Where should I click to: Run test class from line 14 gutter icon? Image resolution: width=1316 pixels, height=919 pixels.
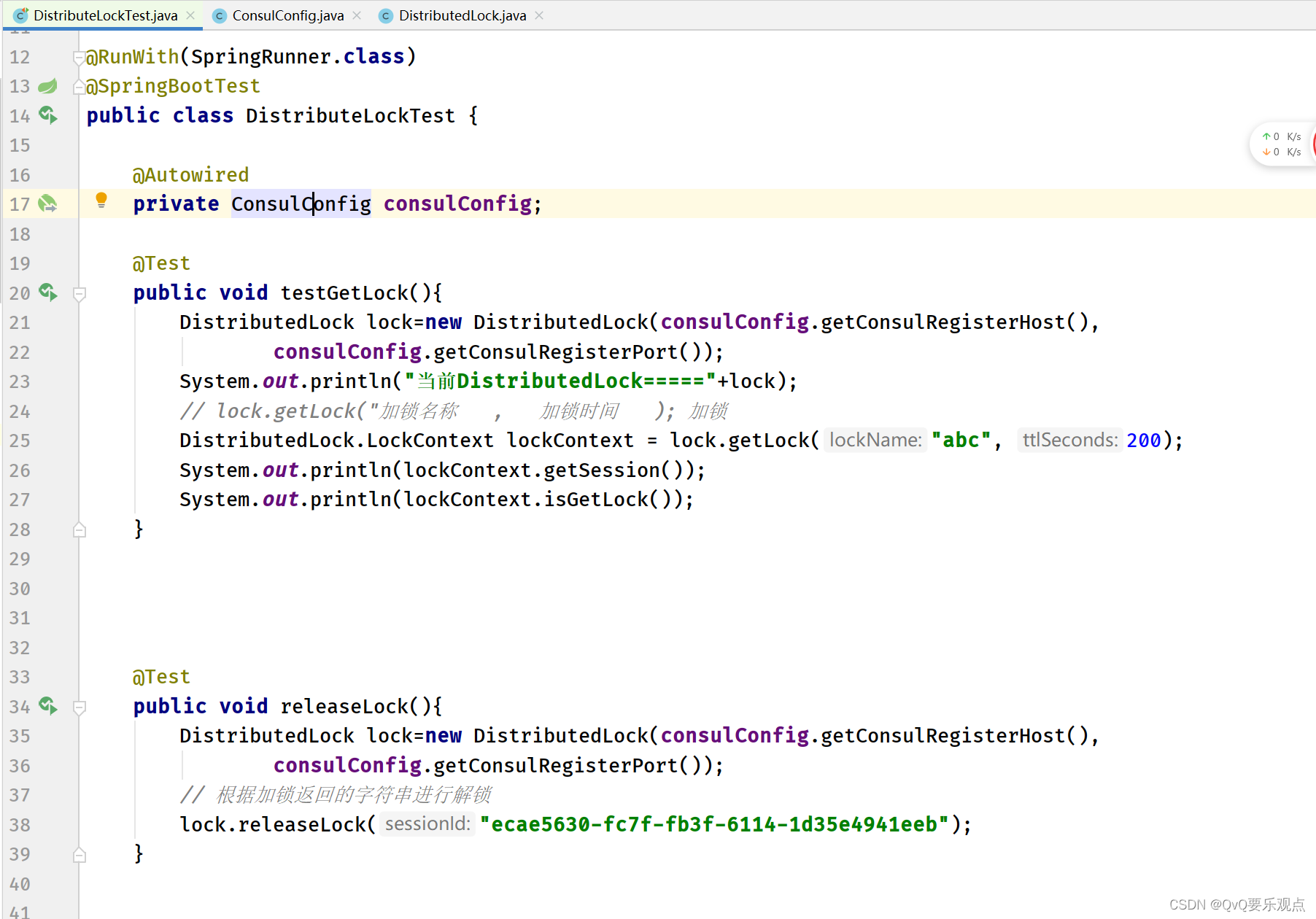coord(48,115)
